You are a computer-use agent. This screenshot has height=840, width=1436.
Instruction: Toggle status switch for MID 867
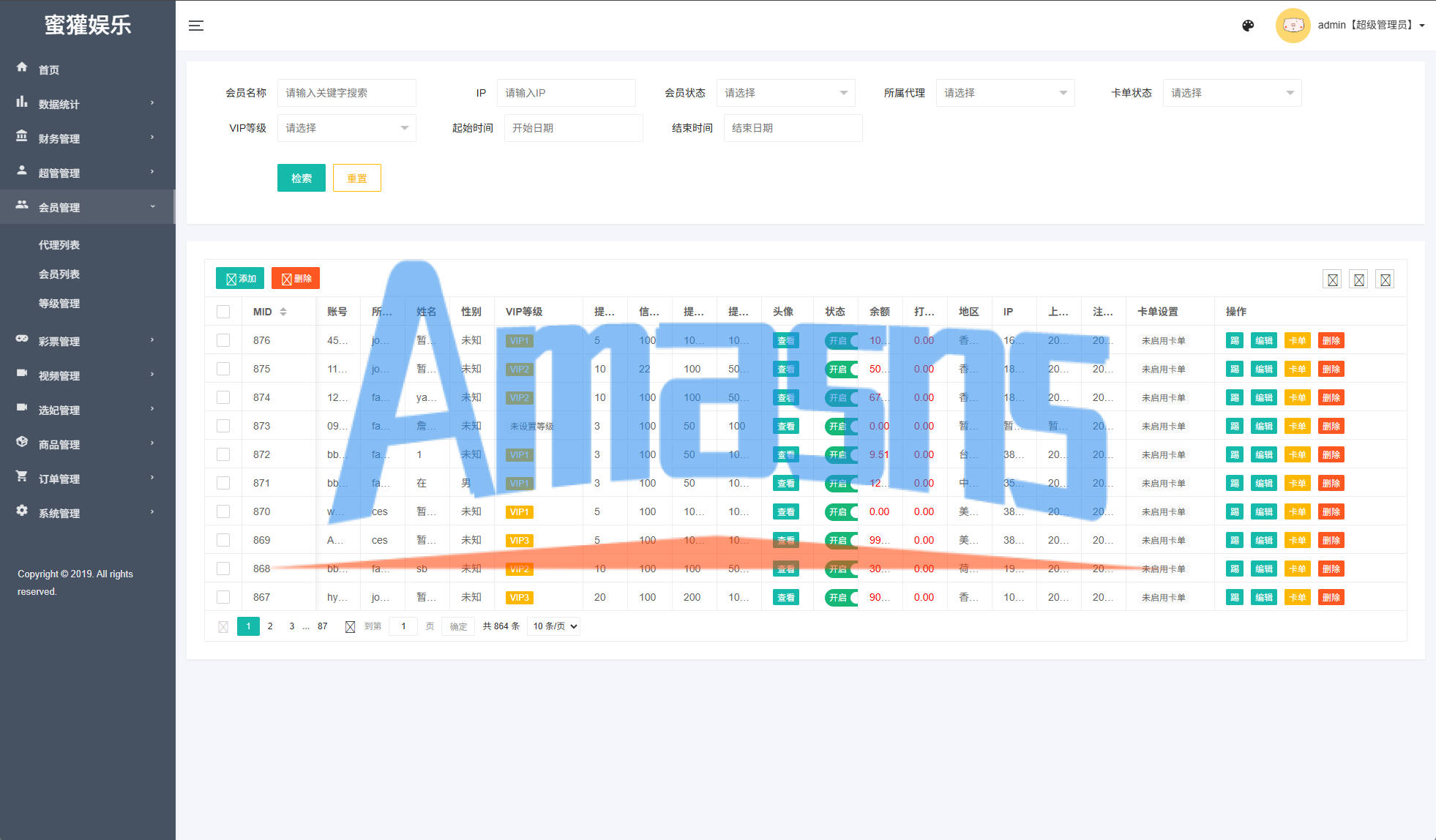pos(841,598)
